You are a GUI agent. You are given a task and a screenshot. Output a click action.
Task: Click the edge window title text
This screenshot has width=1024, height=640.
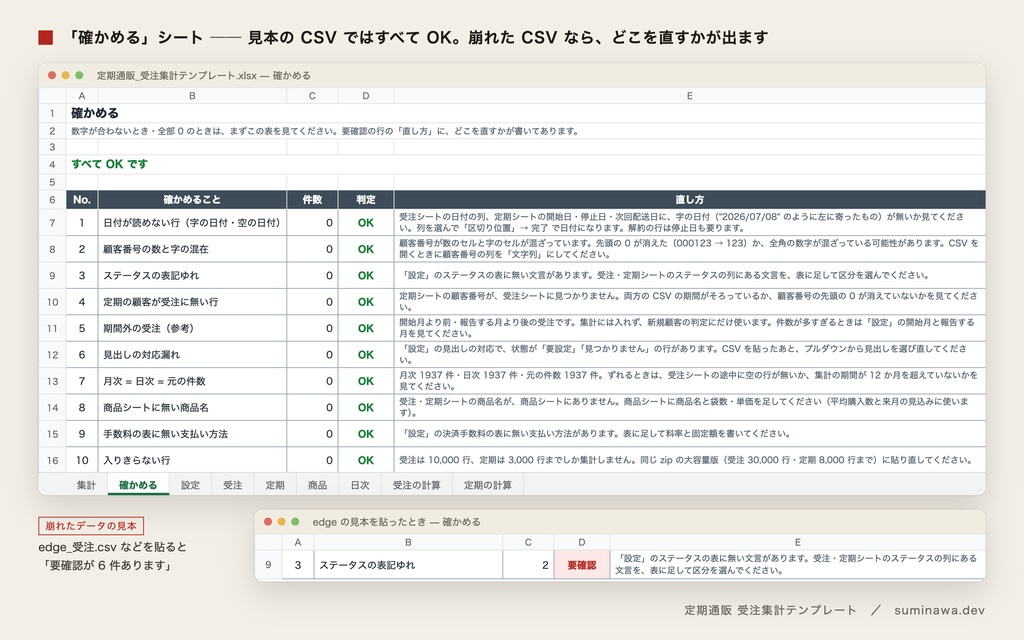[396, 522]
